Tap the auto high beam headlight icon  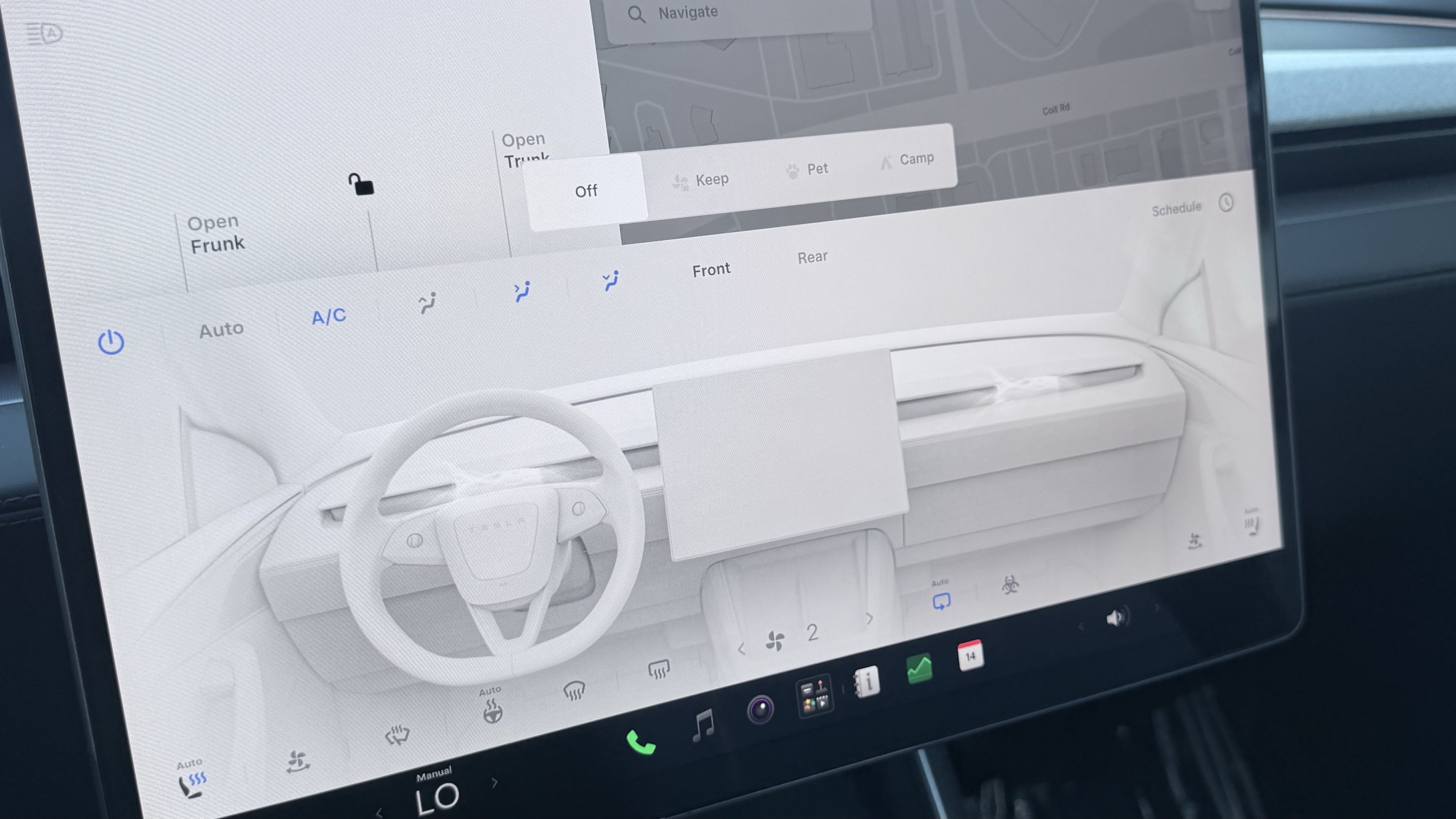click(x=45, y=33)
